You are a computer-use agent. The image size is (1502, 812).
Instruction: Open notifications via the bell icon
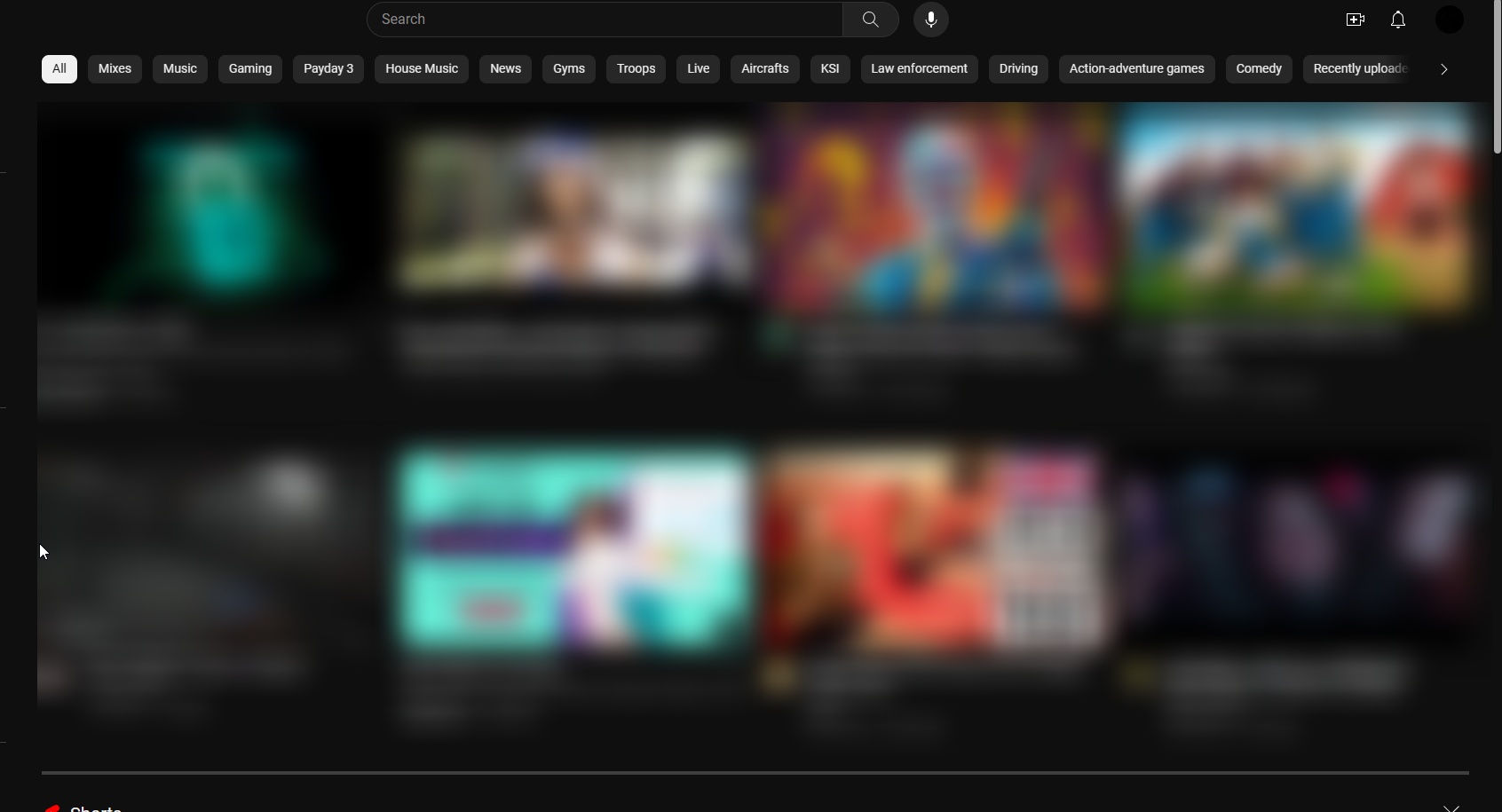[1396, 19]
